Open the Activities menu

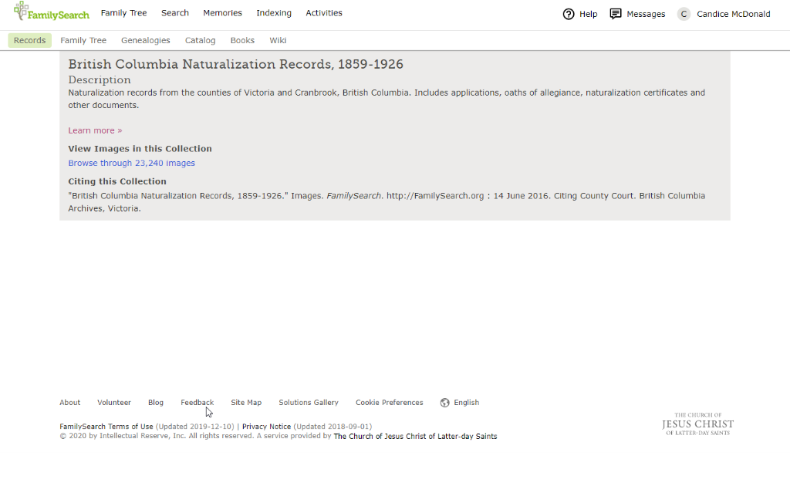tap(324, 13)
